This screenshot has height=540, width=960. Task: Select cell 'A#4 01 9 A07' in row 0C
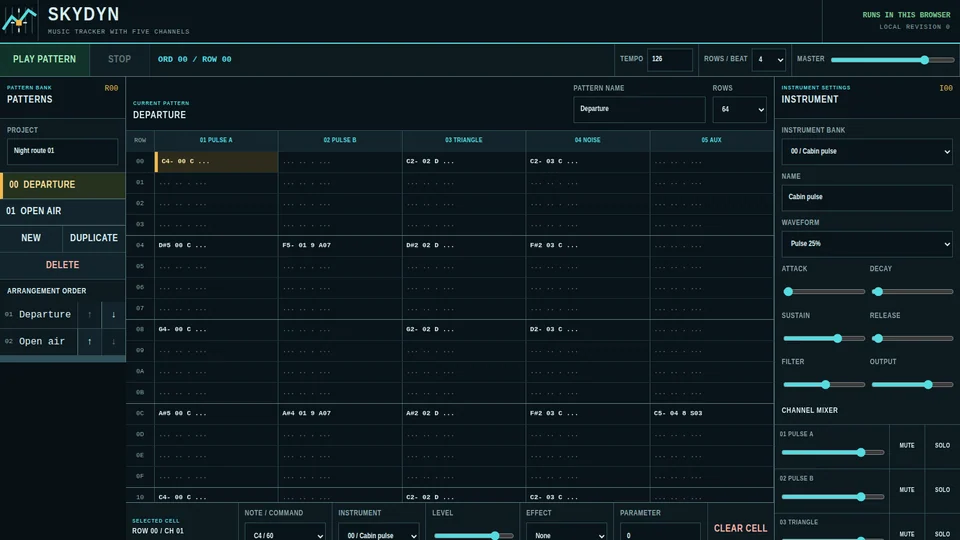pos(340,413)
